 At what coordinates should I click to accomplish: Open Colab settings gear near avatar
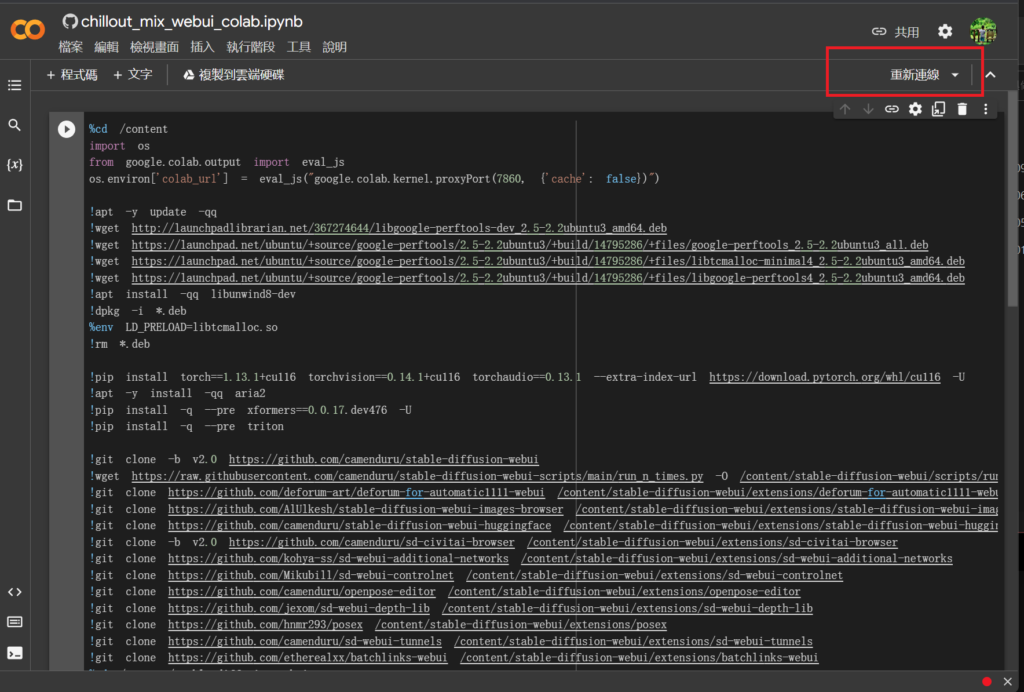[945, 32]
